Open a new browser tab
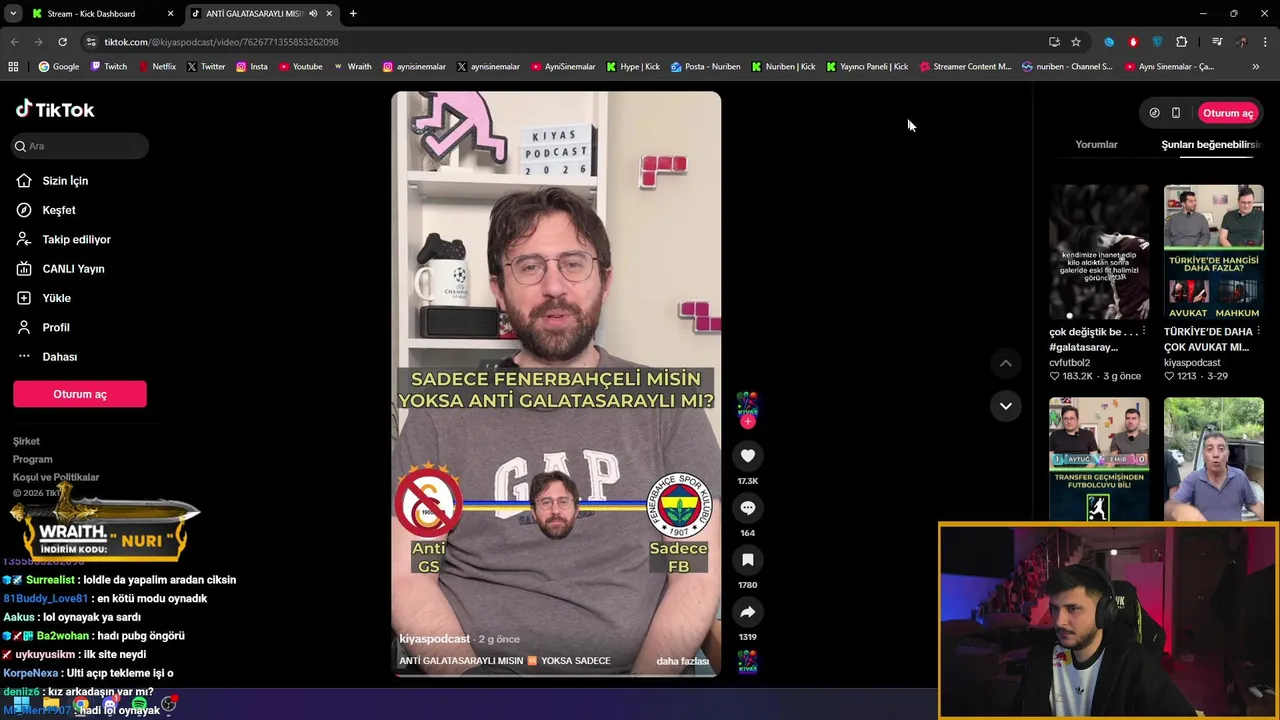Image resolution: width=1280 pixels, height=720 pixels. click(353, 14)
